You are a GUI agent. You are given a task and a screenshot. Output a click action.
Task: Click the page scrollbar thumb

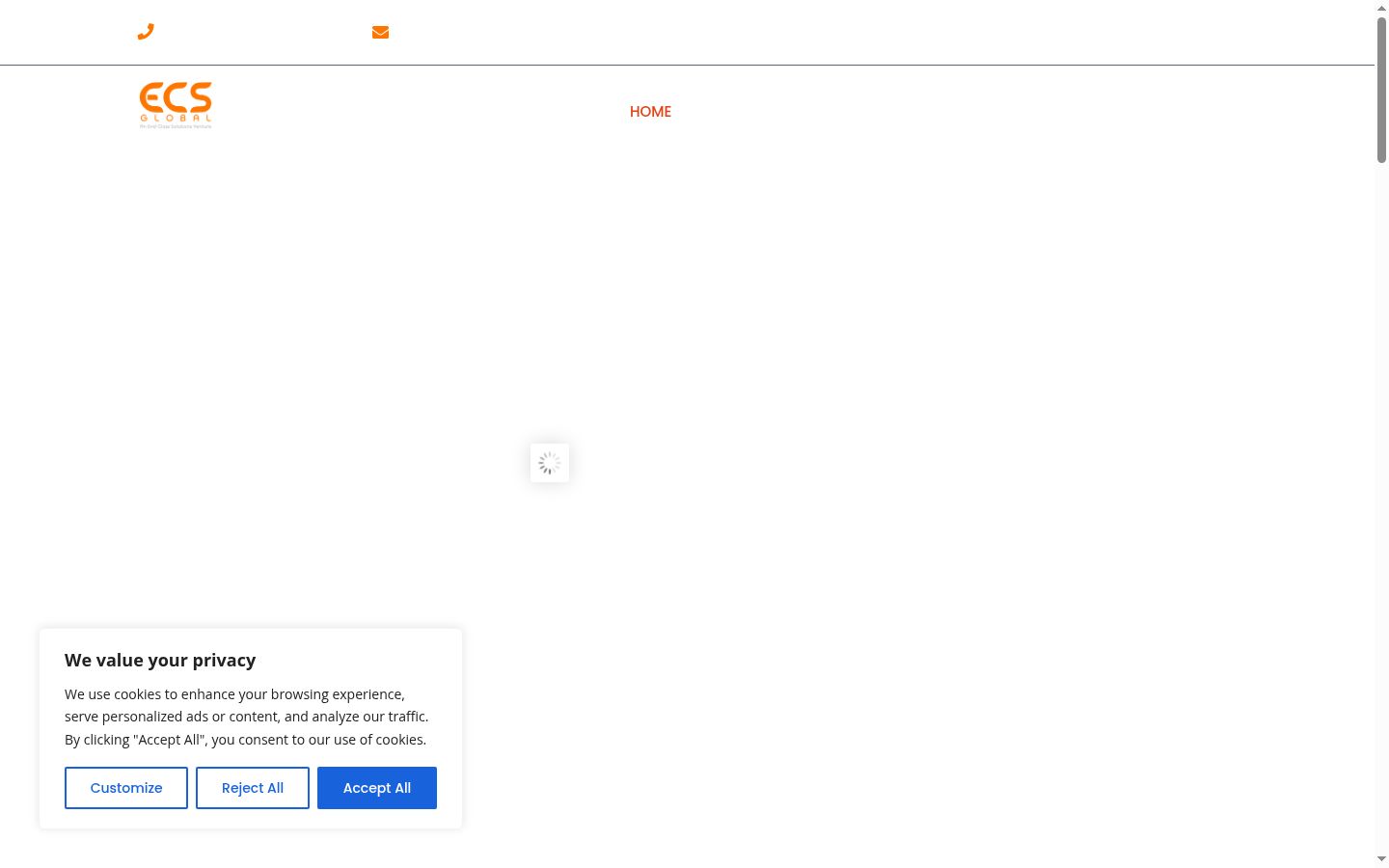[x=1381, y=90]
